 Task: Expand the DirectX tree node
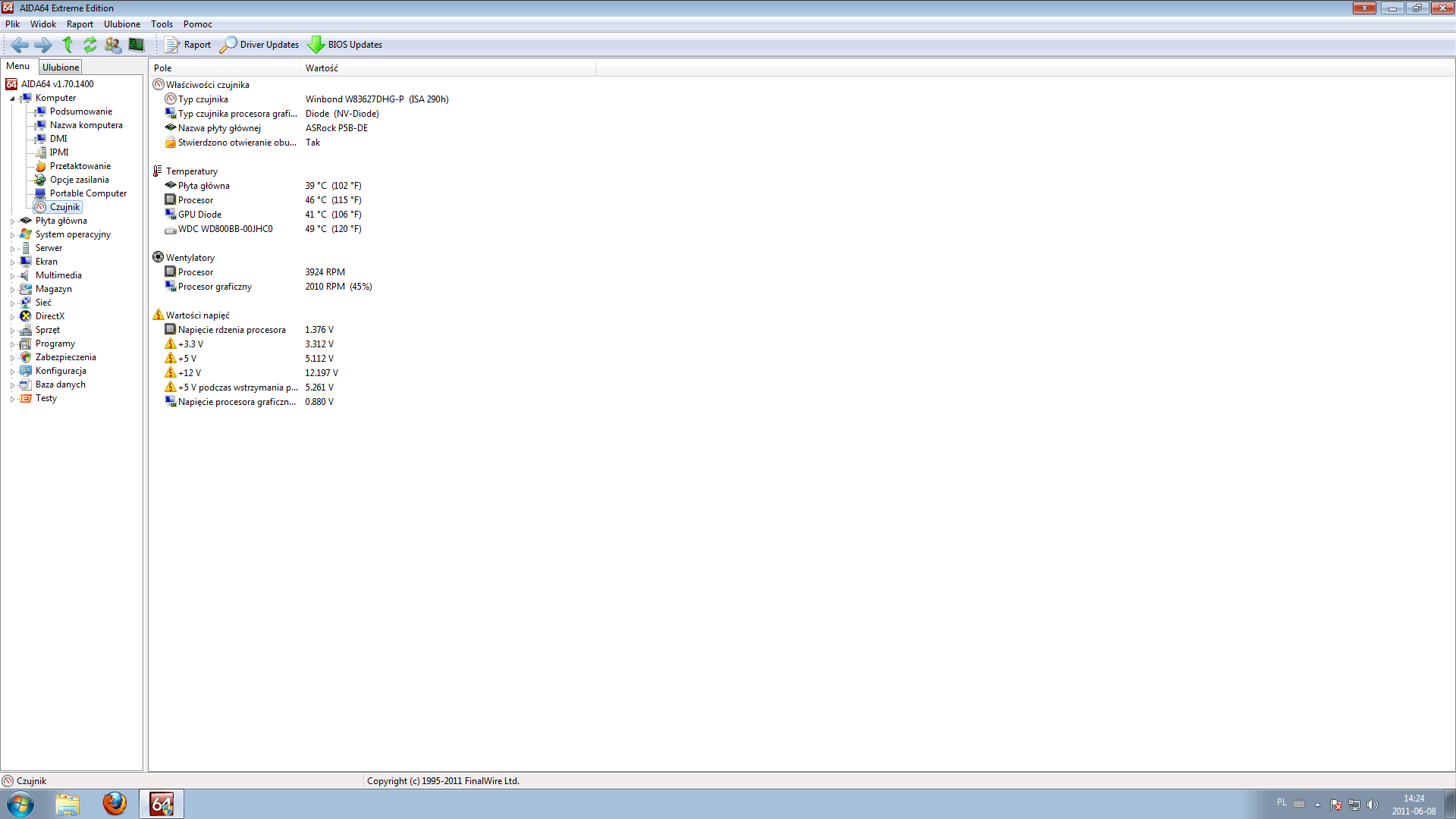tap(12, 317)
